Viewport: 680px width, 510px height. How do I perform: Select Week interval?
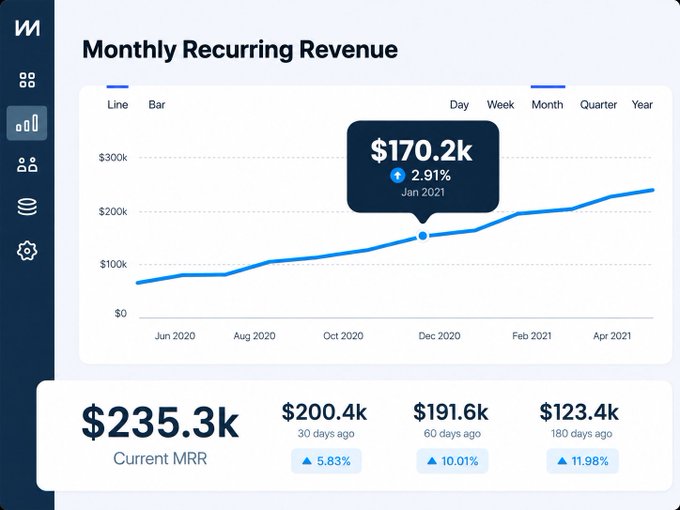(500, 105)
